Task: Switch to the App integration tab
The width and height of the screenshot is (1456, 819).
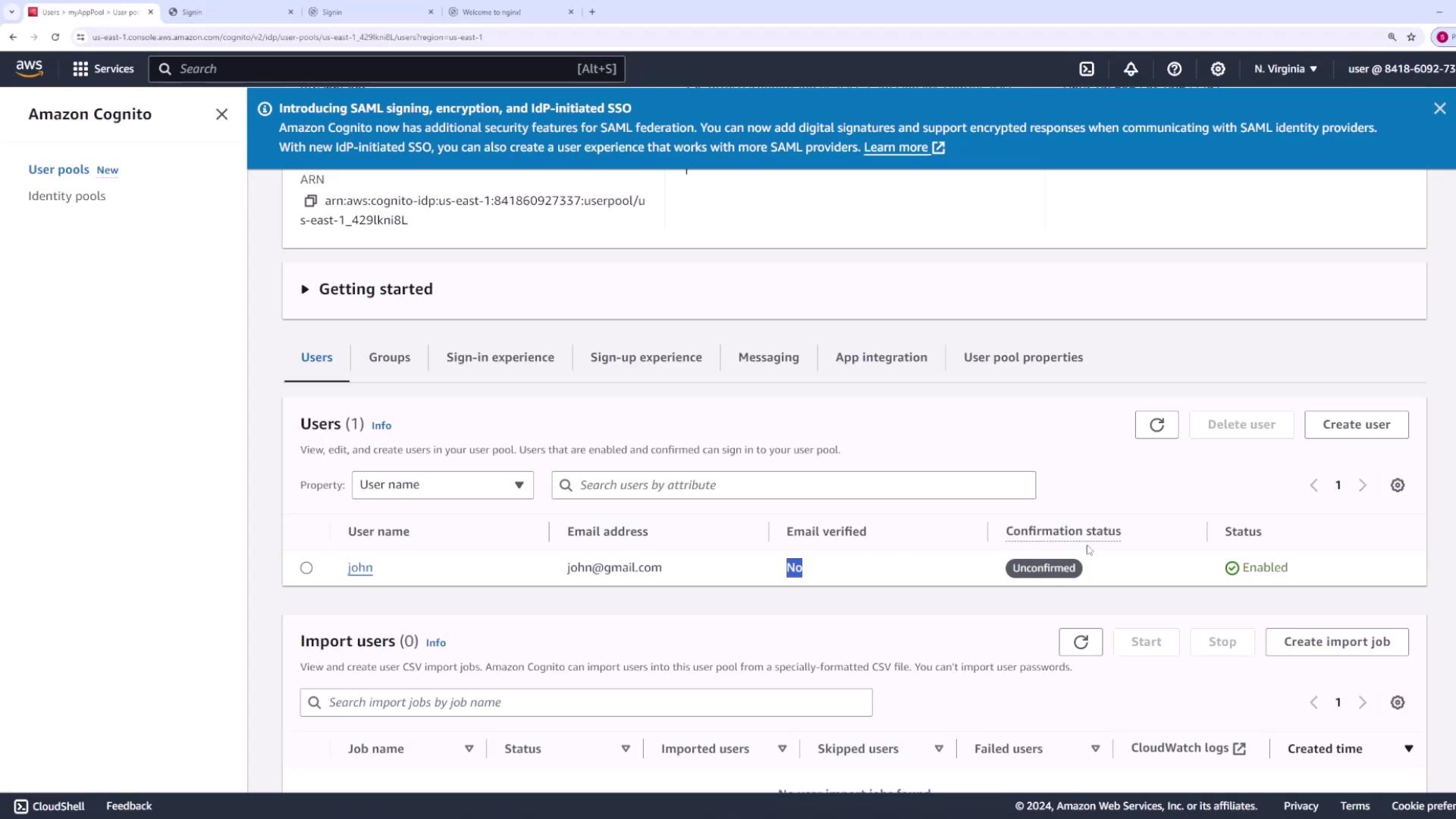Action: [880, 357]
